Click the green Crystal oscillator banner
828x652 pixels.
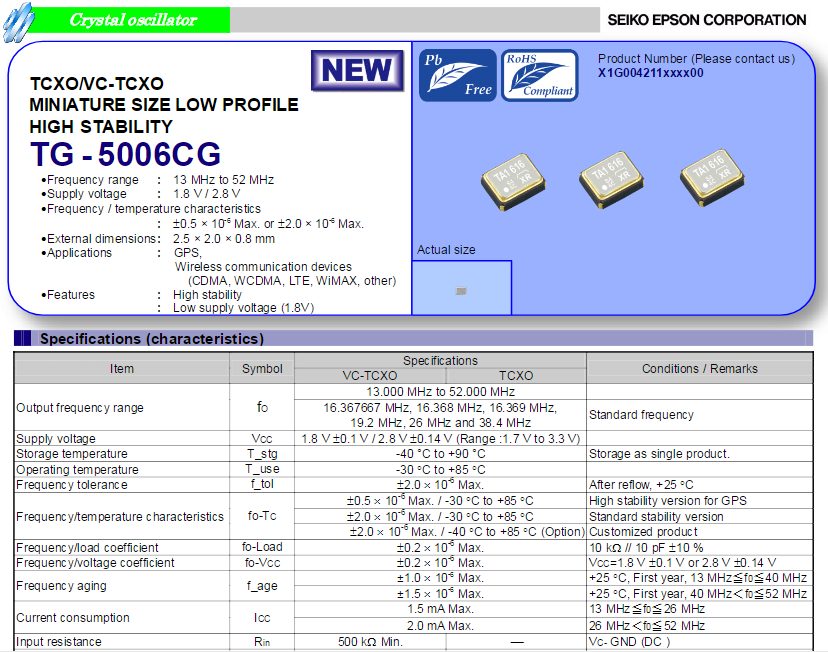[x=132, y=20]
